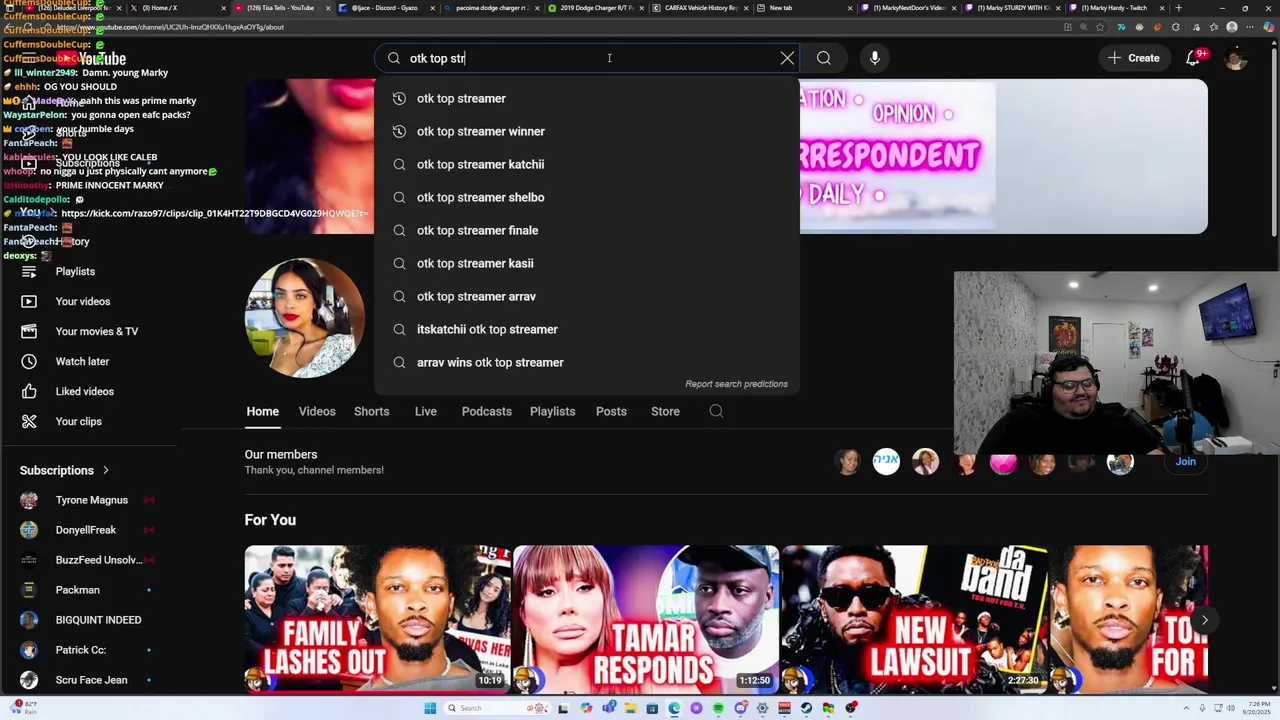This screenshot has width=1280, height=720.
Task: Switch to the Videos tab
Action: coord(317,411)
